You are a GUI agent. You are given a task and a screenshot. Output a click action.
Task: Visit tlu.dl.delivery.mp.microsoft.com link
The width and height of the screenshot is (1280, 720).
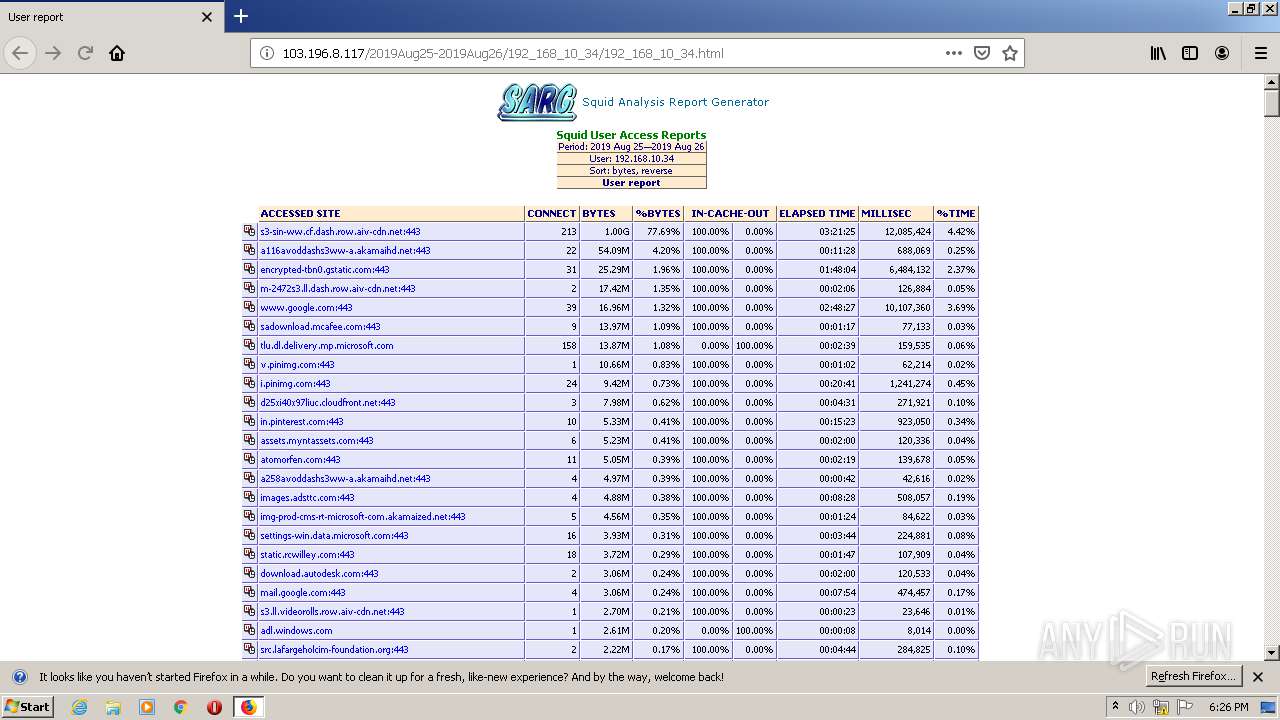327,346
